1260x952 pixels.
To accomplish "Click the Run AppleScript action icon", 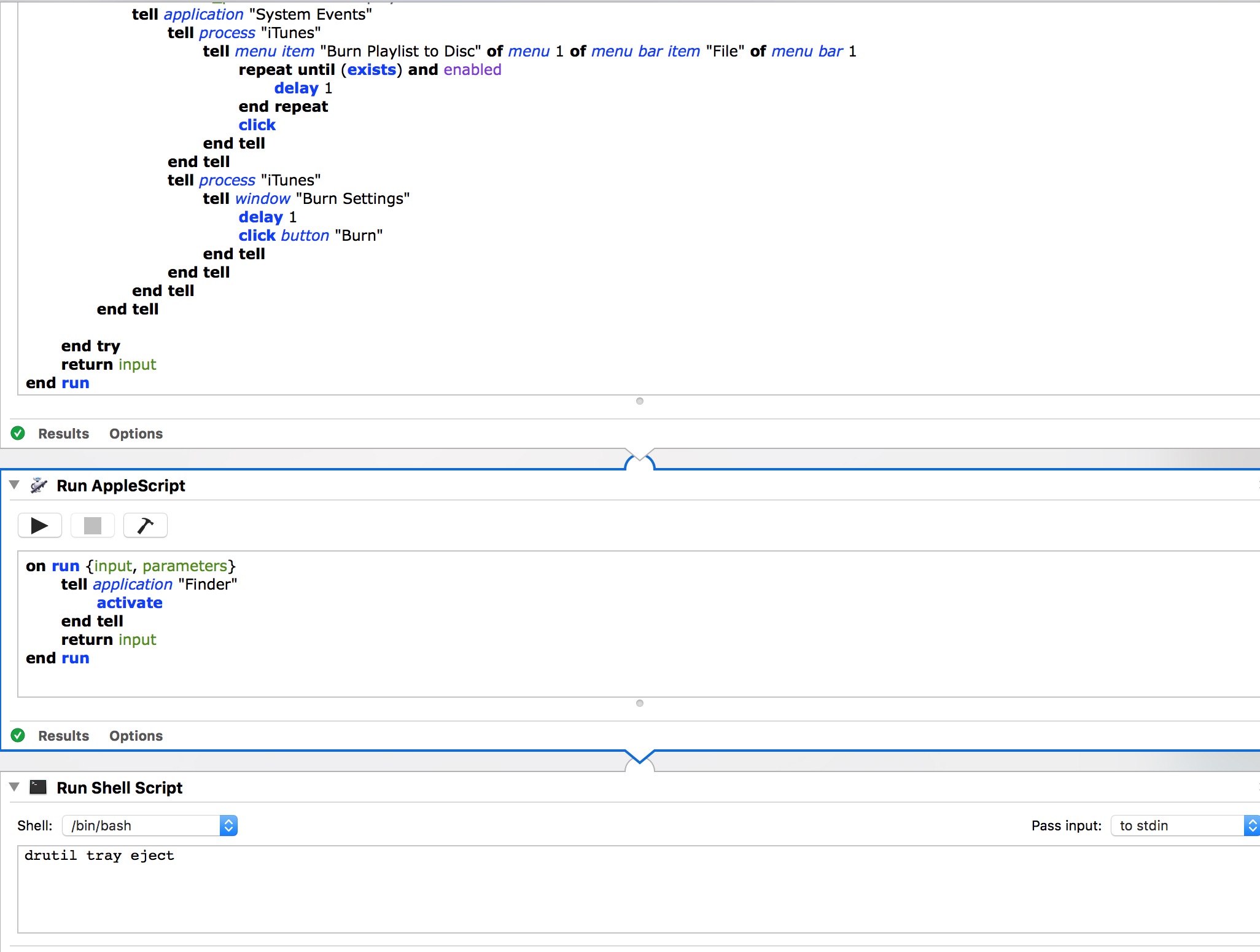I will coord(39,485).
